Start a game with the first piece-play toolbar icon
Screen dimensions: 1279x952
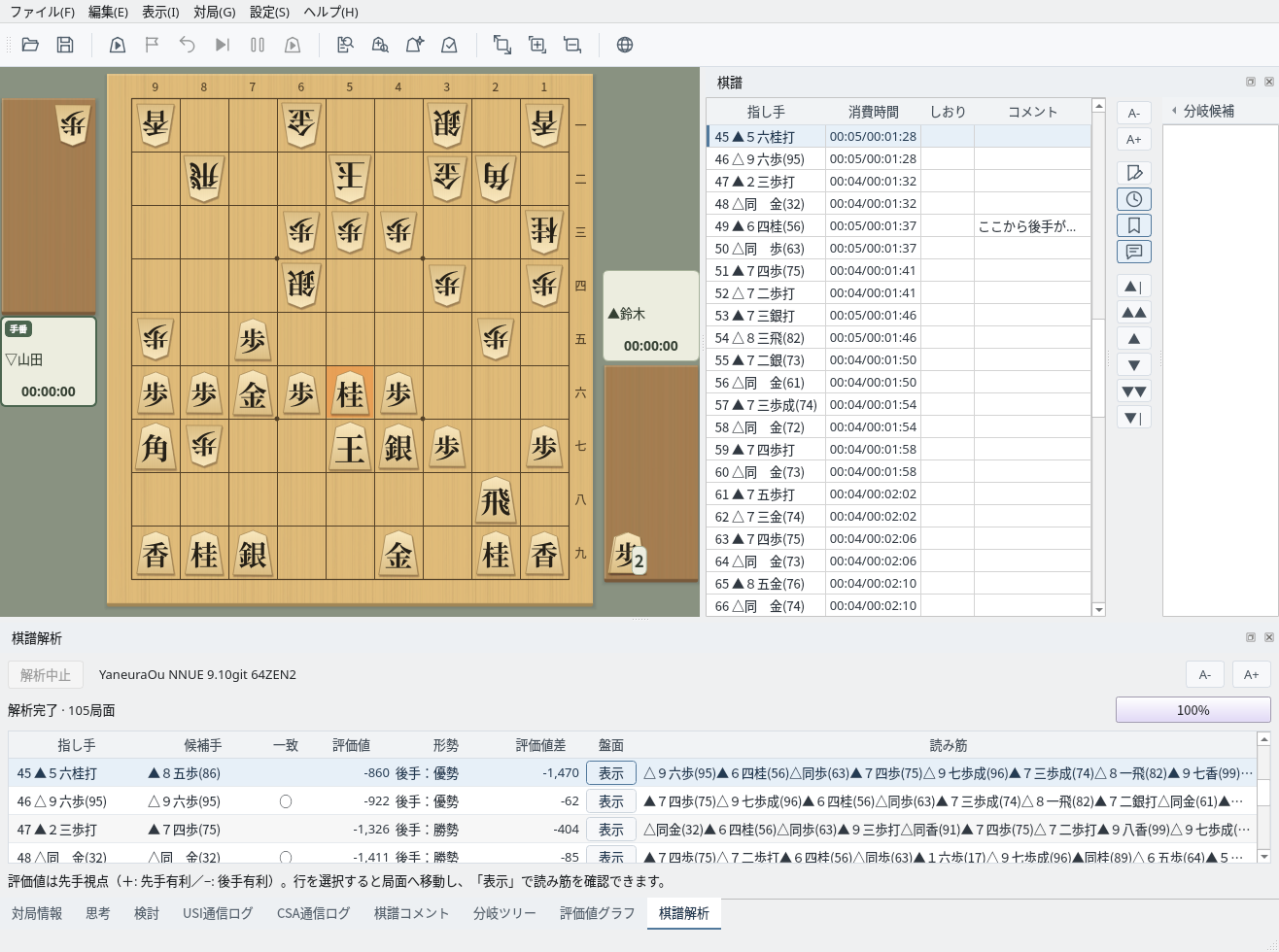(118, 45)
